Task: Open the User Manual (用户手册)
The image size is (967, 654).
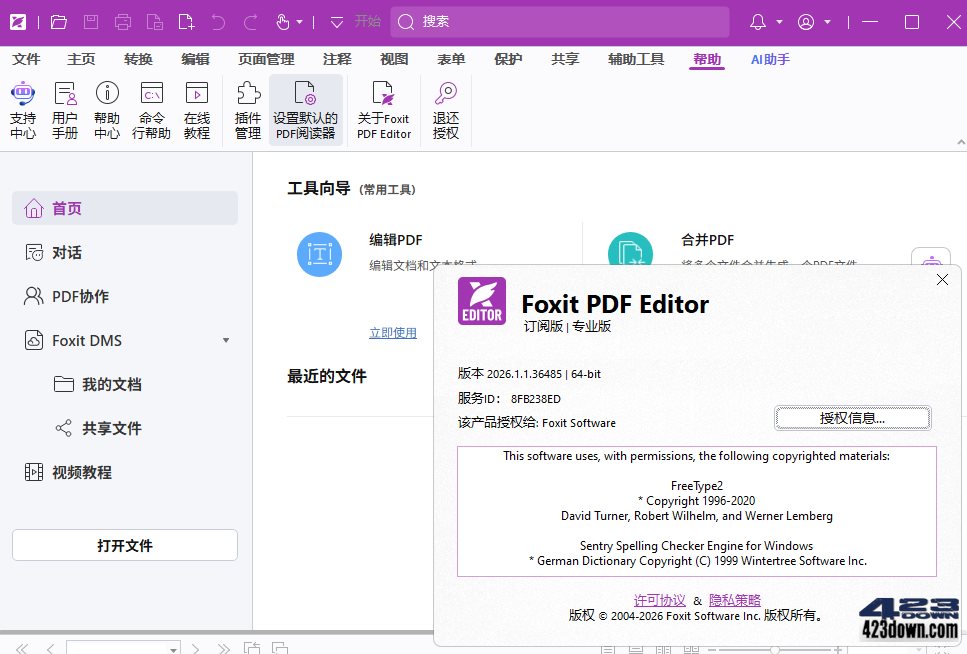Action: pyautogui.click(x=65, y=110)
